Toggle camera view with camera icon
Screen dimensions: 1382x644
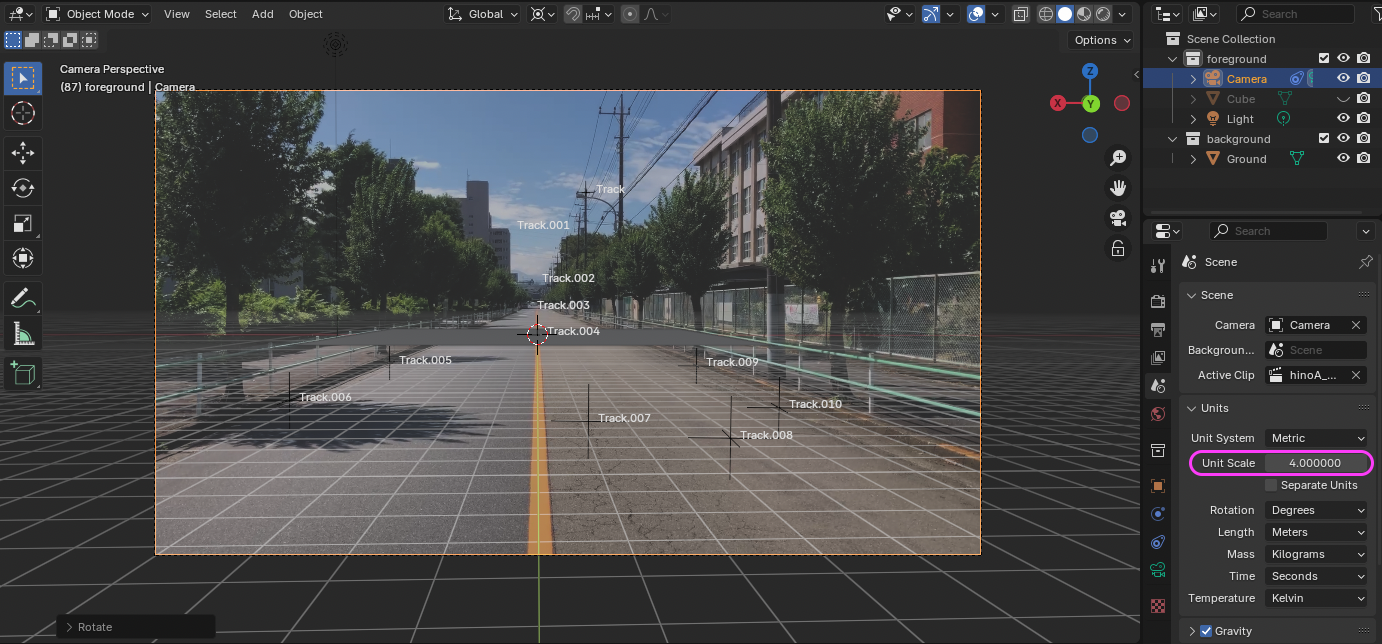pyautogui.click(x=1118, y=218)
